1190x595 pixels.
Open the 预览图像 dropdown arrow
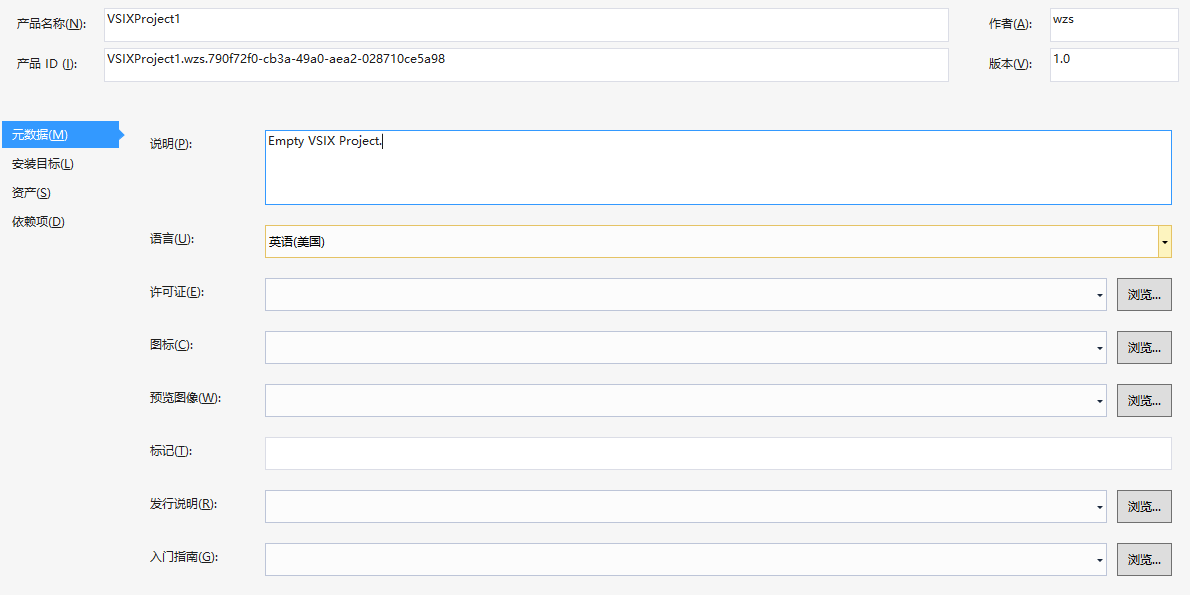1099,401
